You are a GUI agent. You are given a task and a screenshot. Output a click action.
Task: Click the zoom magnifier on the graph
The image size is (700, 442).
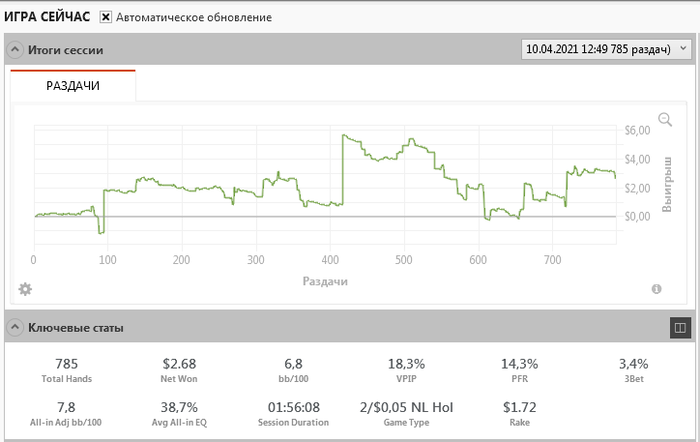pyautogui.click(x=665, y=120)
